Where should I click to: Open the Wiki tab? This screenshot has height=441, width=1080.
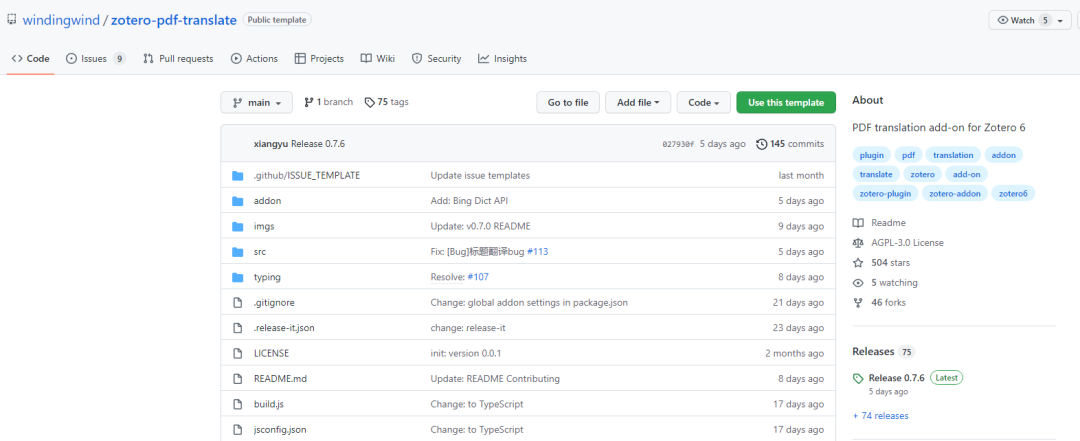(377, 59)
